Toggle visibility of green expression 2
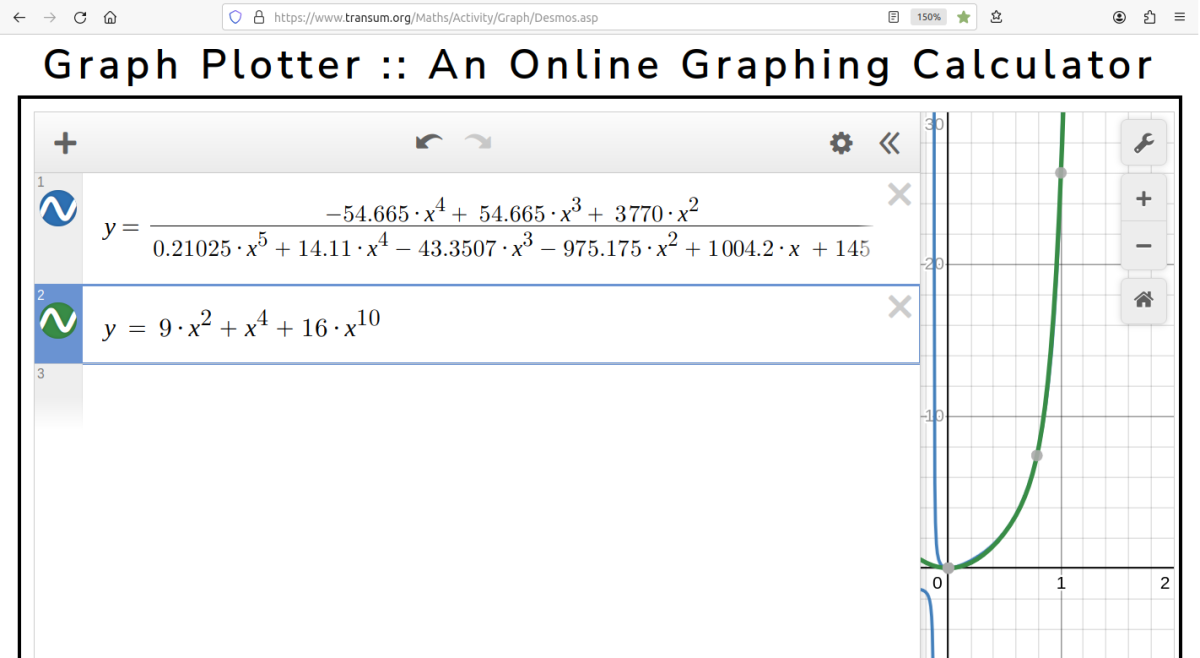The image size is (1200, 658). click(58, 320)
